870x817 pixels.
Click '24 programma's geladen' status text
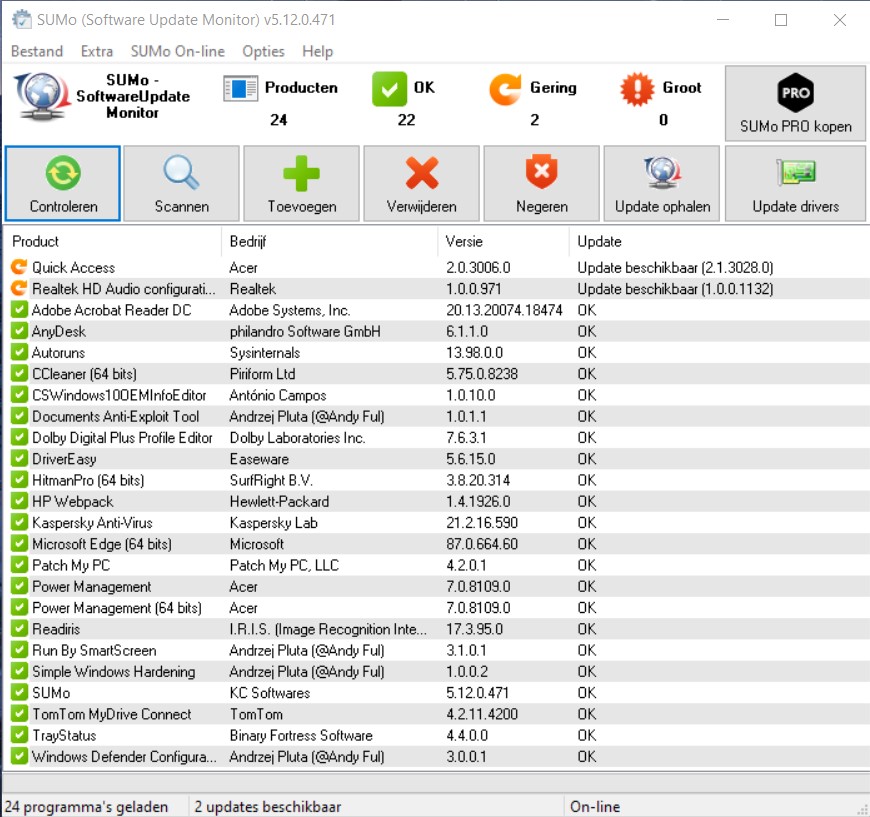(86, 806)
